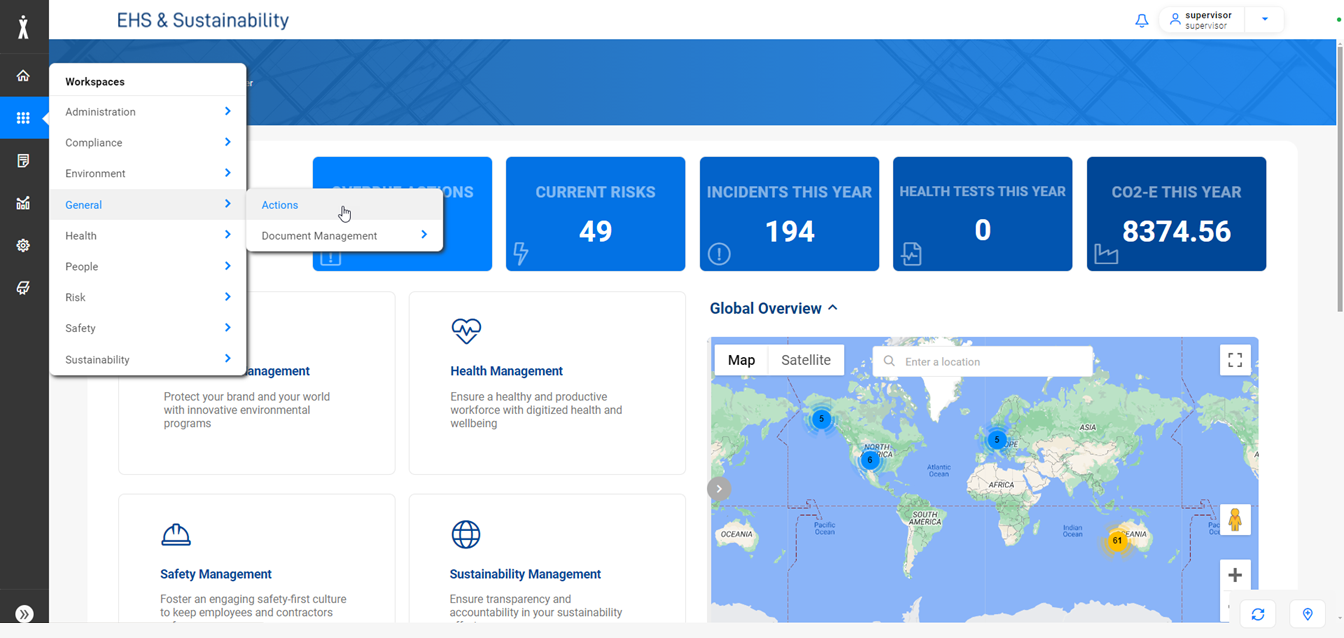
Task: Click the location pin button
Action: 1307,614
